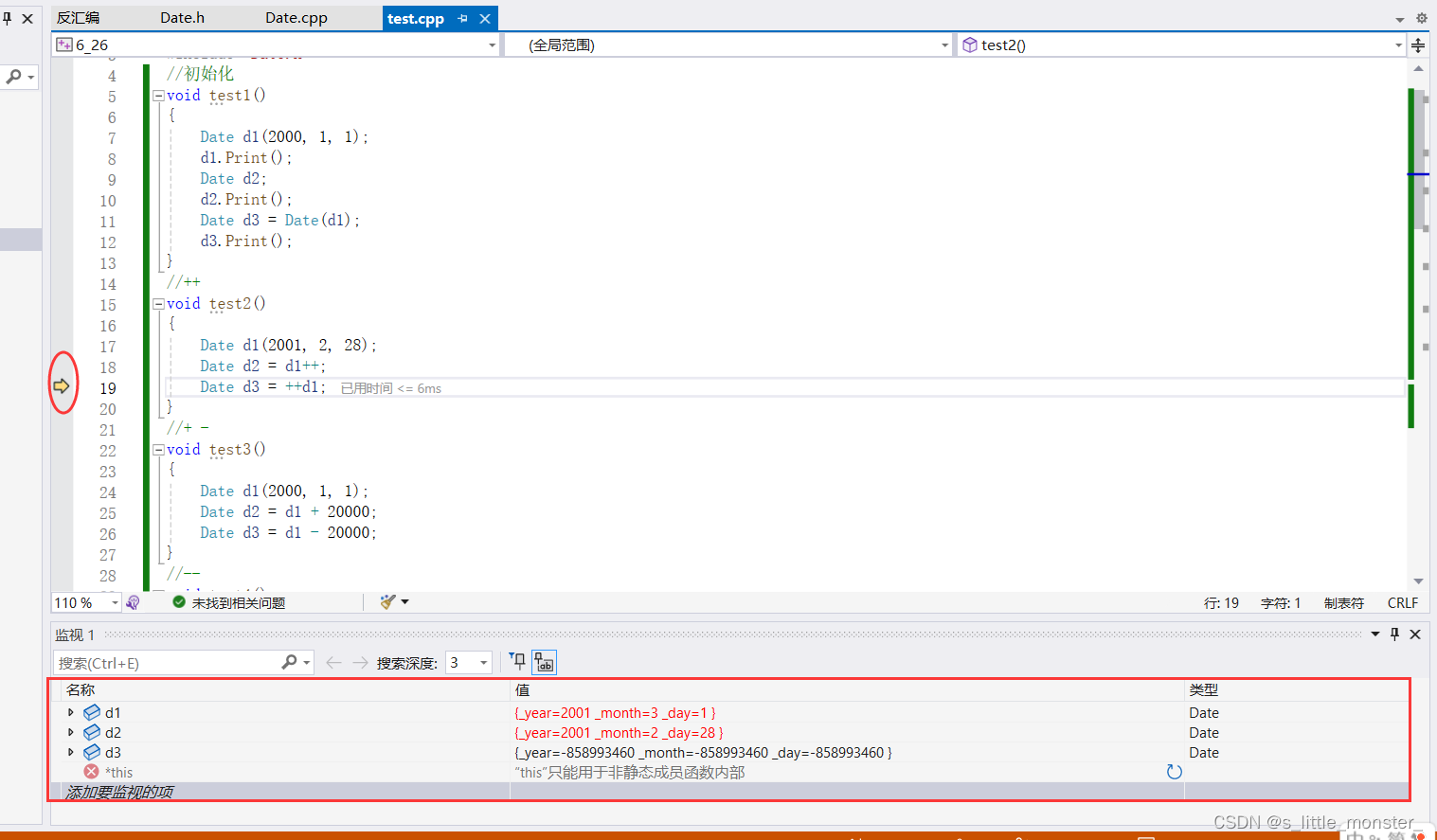Click the test2() function cube icon

tap(969, 45)
